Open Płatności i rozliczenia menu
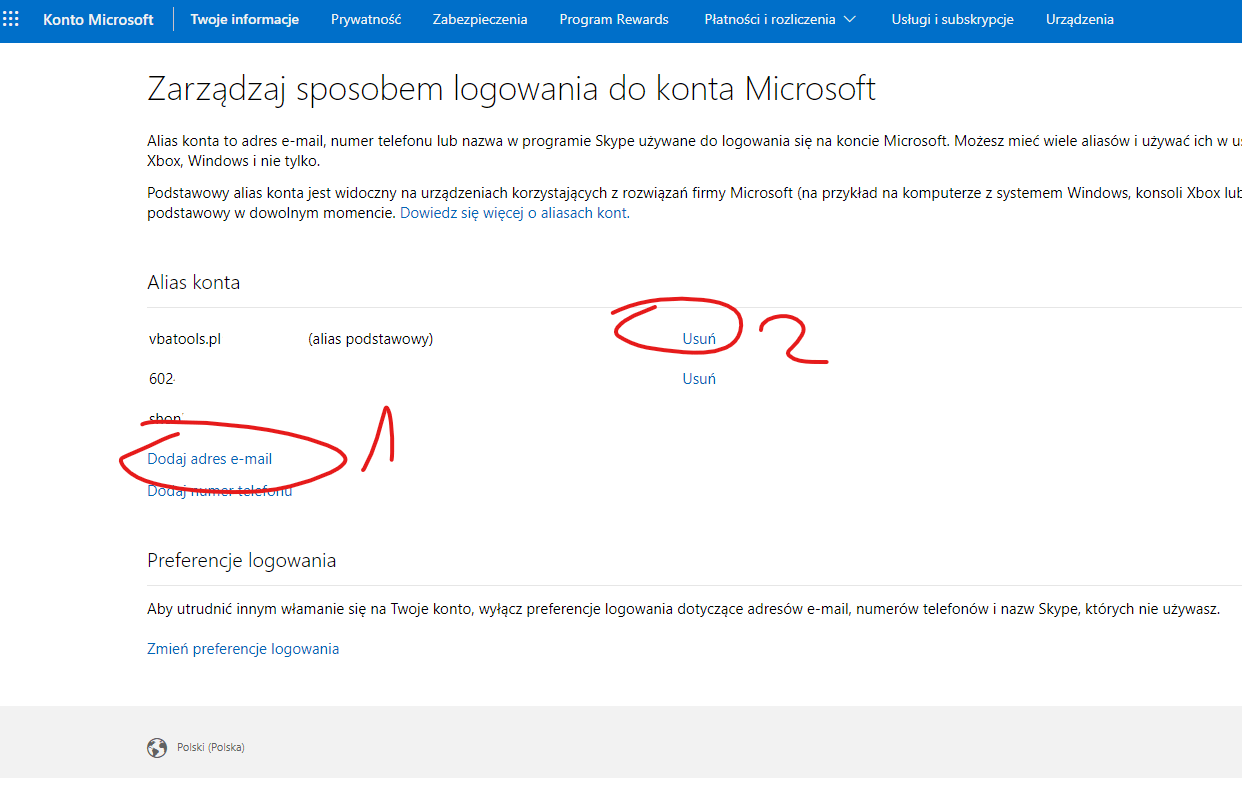The height and width of the screenshot is (795, 1242). pos(770,19)
